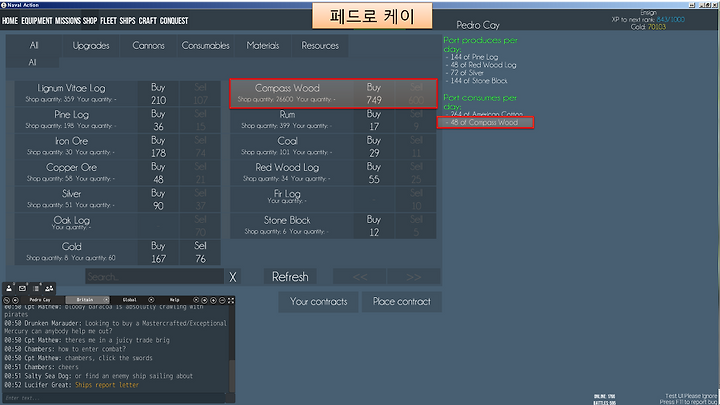Open the SHOP menu
Screen dimensions: 720x405
click(x=90, y=21)
